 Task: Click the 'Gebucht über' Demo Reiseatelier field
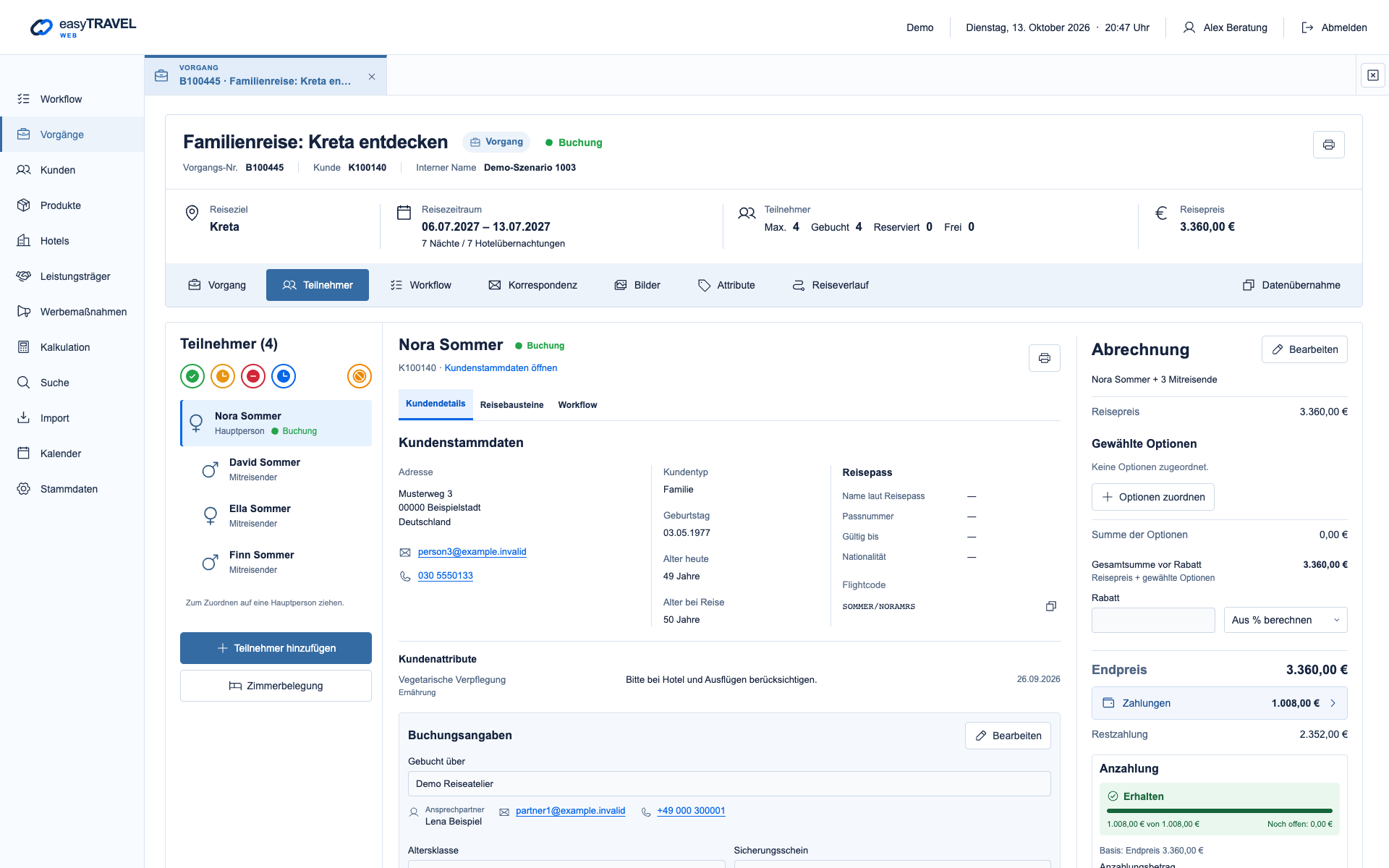point(729,784)
